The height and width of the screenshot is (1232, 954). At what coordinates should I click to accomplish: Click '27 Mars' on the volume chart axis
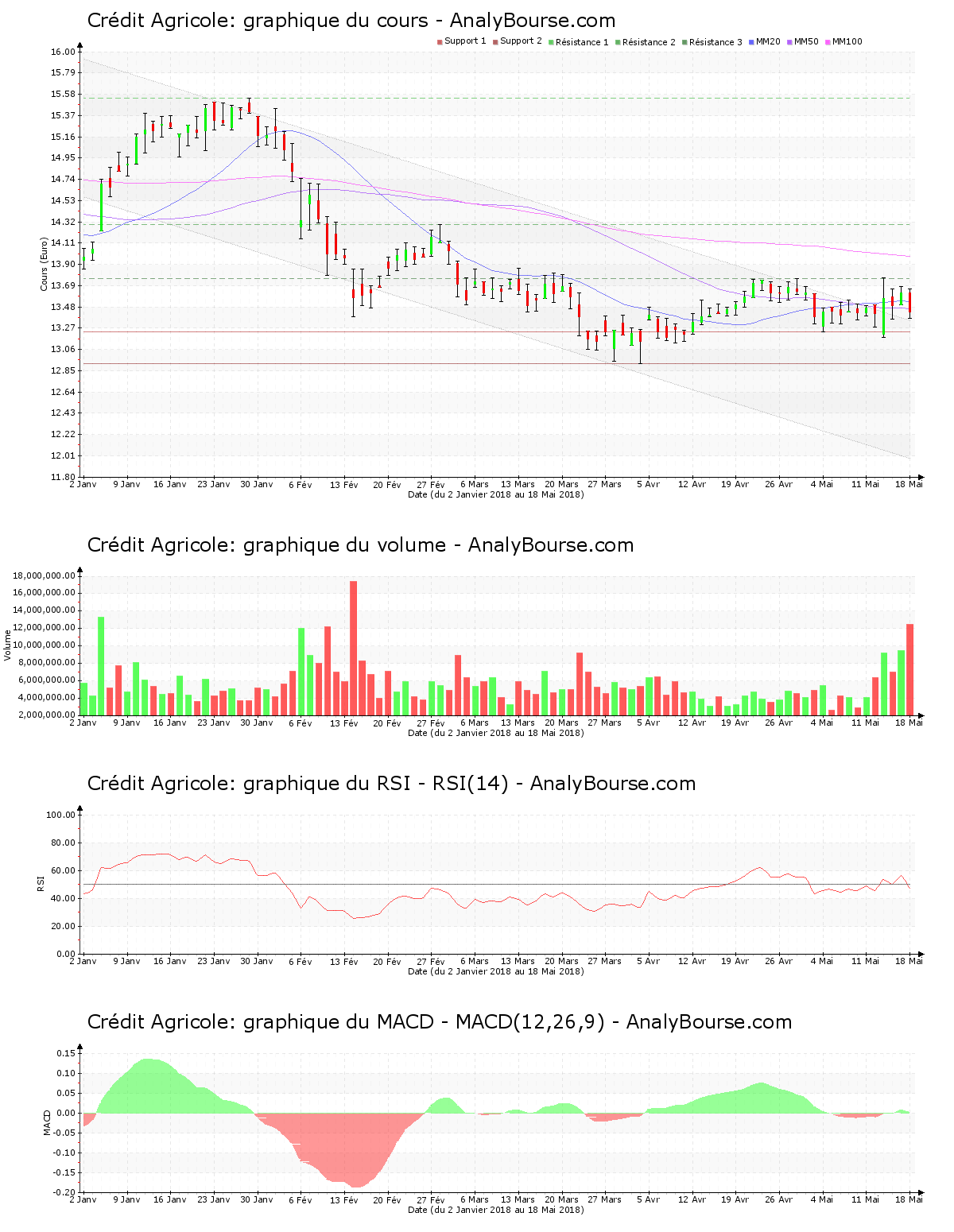point(605,723)
